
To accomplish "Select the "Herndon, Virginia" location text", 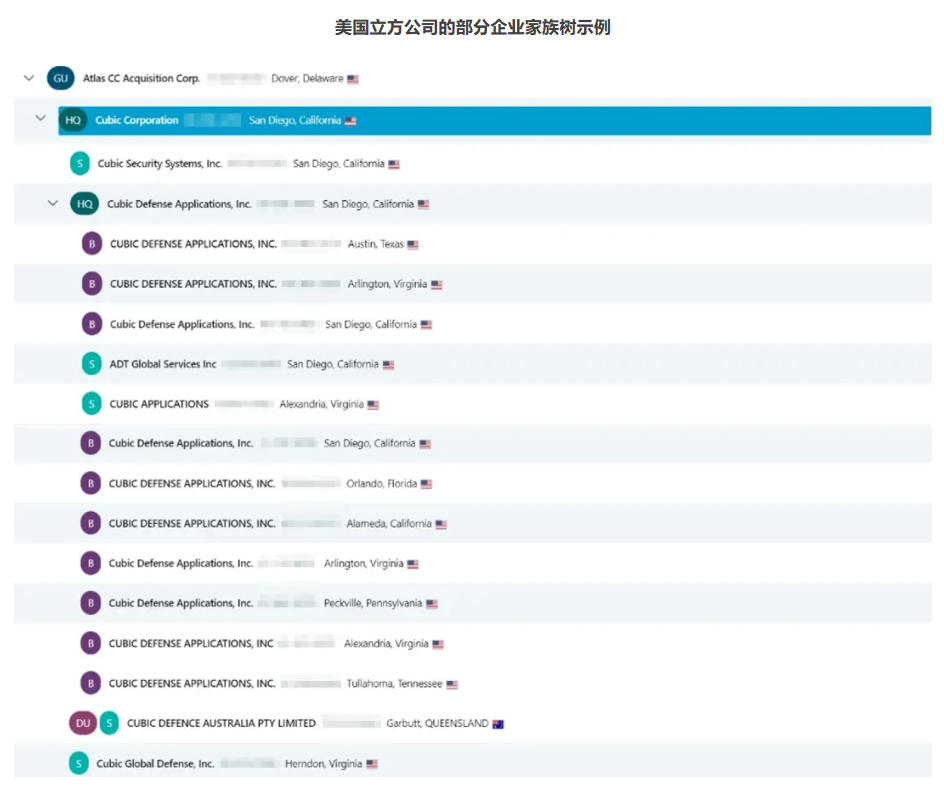I will point(324,763).
